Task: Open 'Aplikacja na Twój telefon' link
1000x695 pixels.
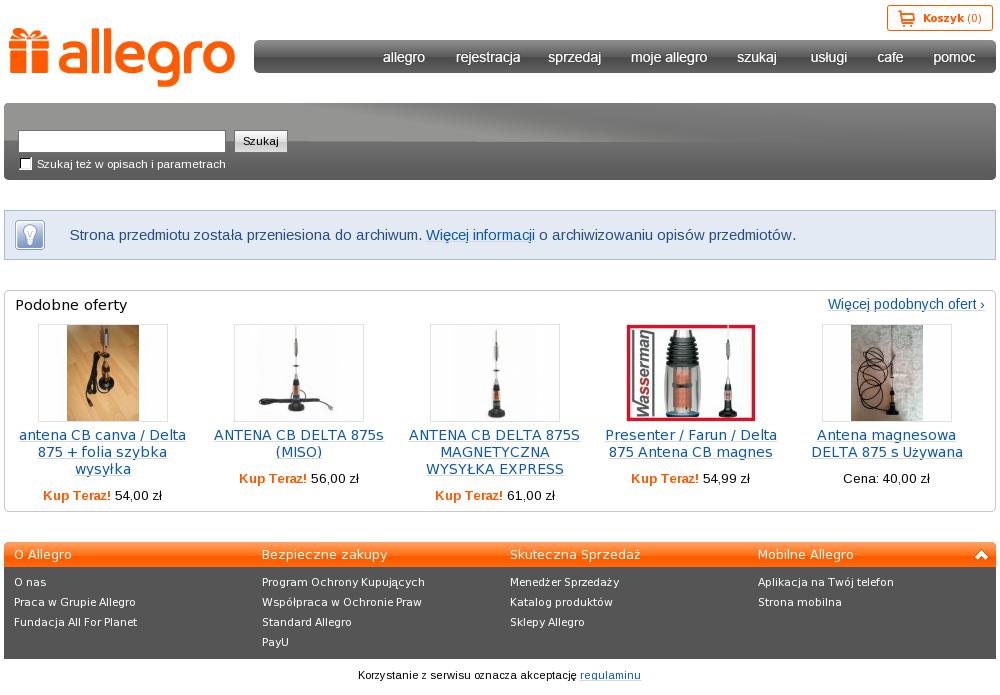Action: tap(826, 582)
